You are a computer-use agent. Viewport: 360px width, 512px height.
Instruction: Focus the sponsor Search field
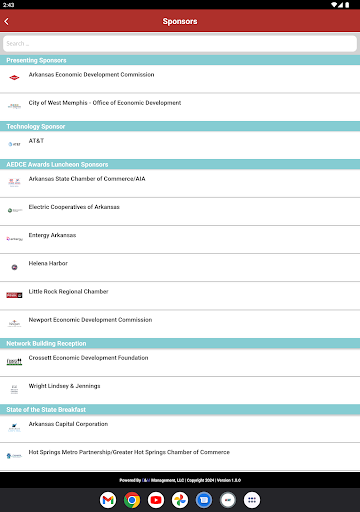(x=180, y=44)
